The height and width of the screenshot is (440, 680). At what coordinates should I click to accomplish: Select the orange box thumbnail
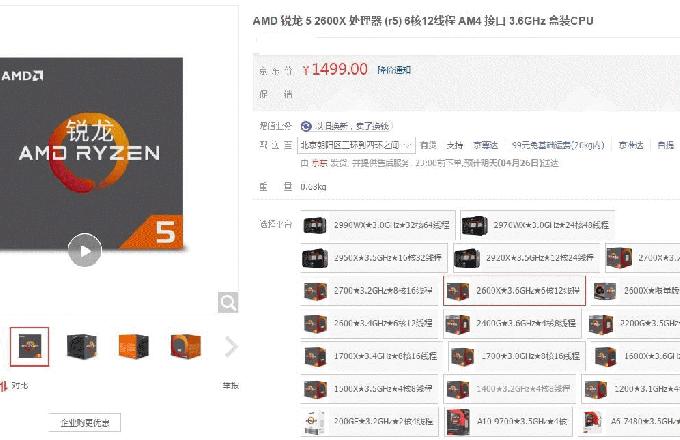(134, 347)
